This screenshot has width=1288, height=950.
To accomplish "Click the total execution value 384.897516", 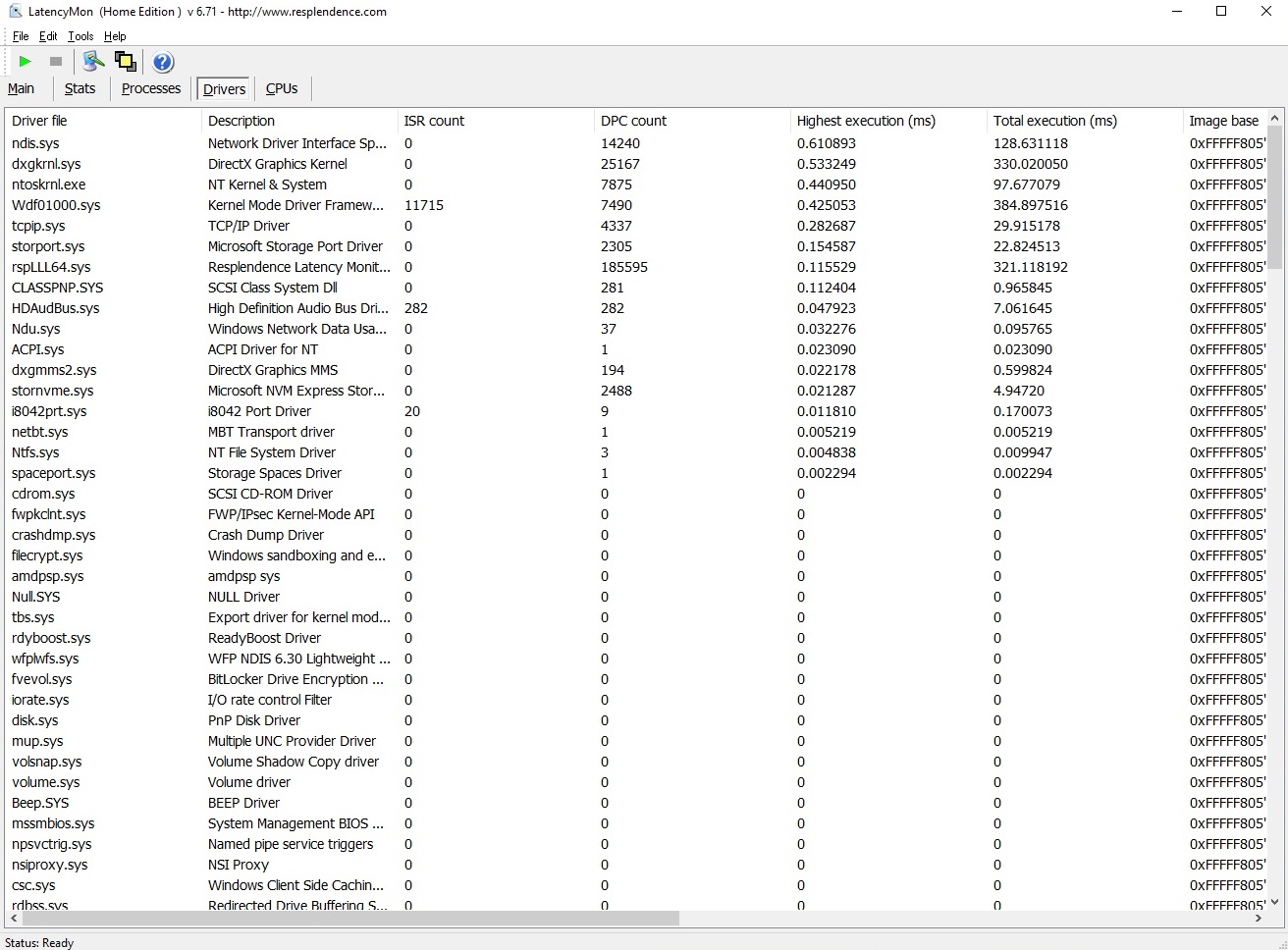I will [1031, 205].
